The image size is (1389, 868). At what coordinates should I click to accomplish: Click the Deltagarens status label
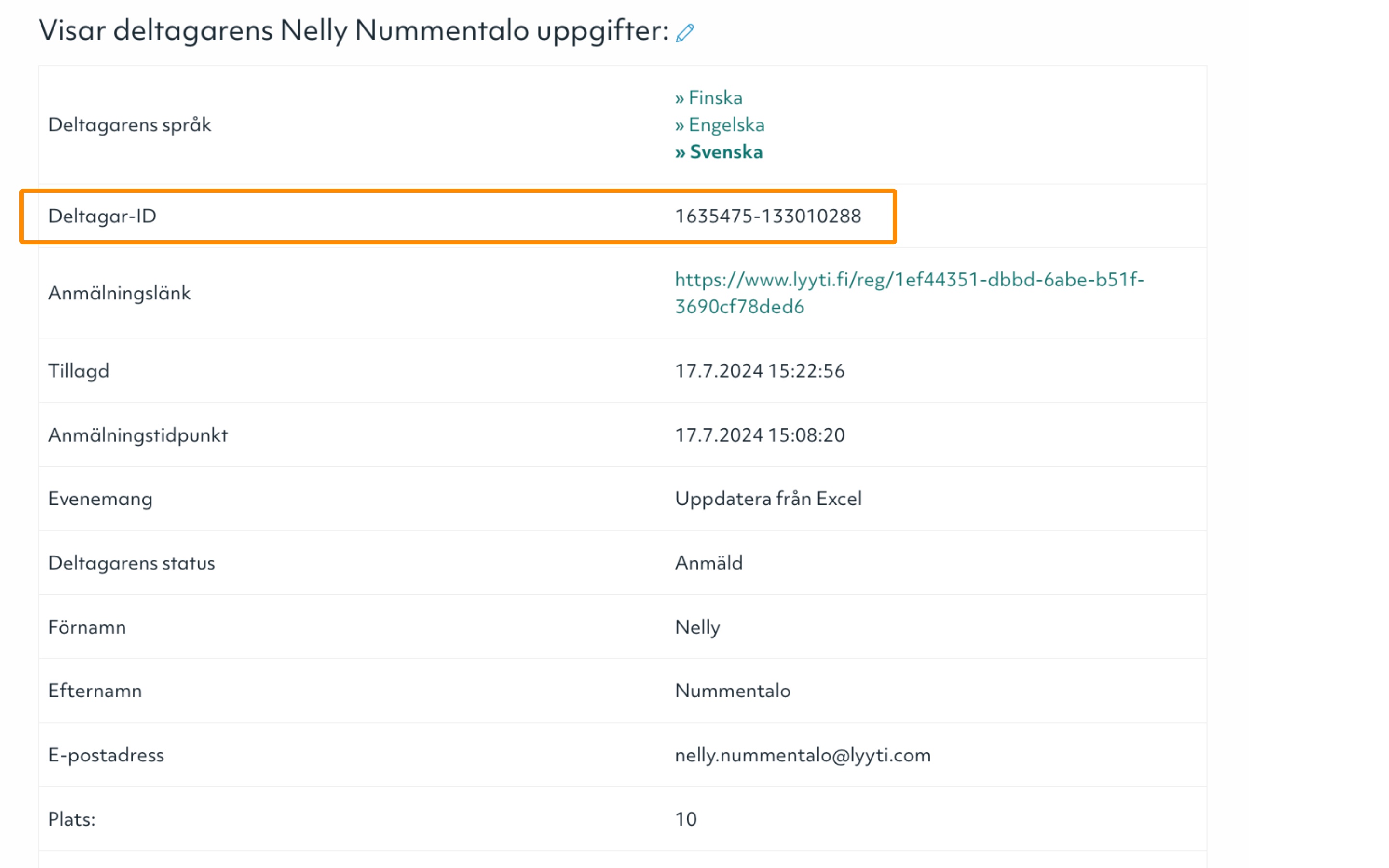[132, 563]
